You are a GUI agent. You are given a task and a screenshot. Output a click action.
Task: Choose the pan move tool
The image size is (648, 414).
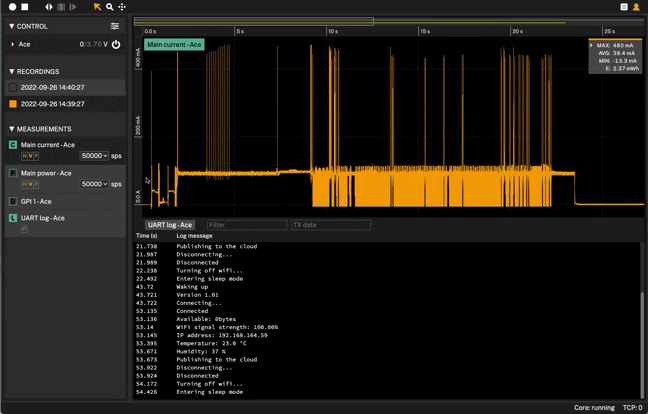tap(122, 7)
